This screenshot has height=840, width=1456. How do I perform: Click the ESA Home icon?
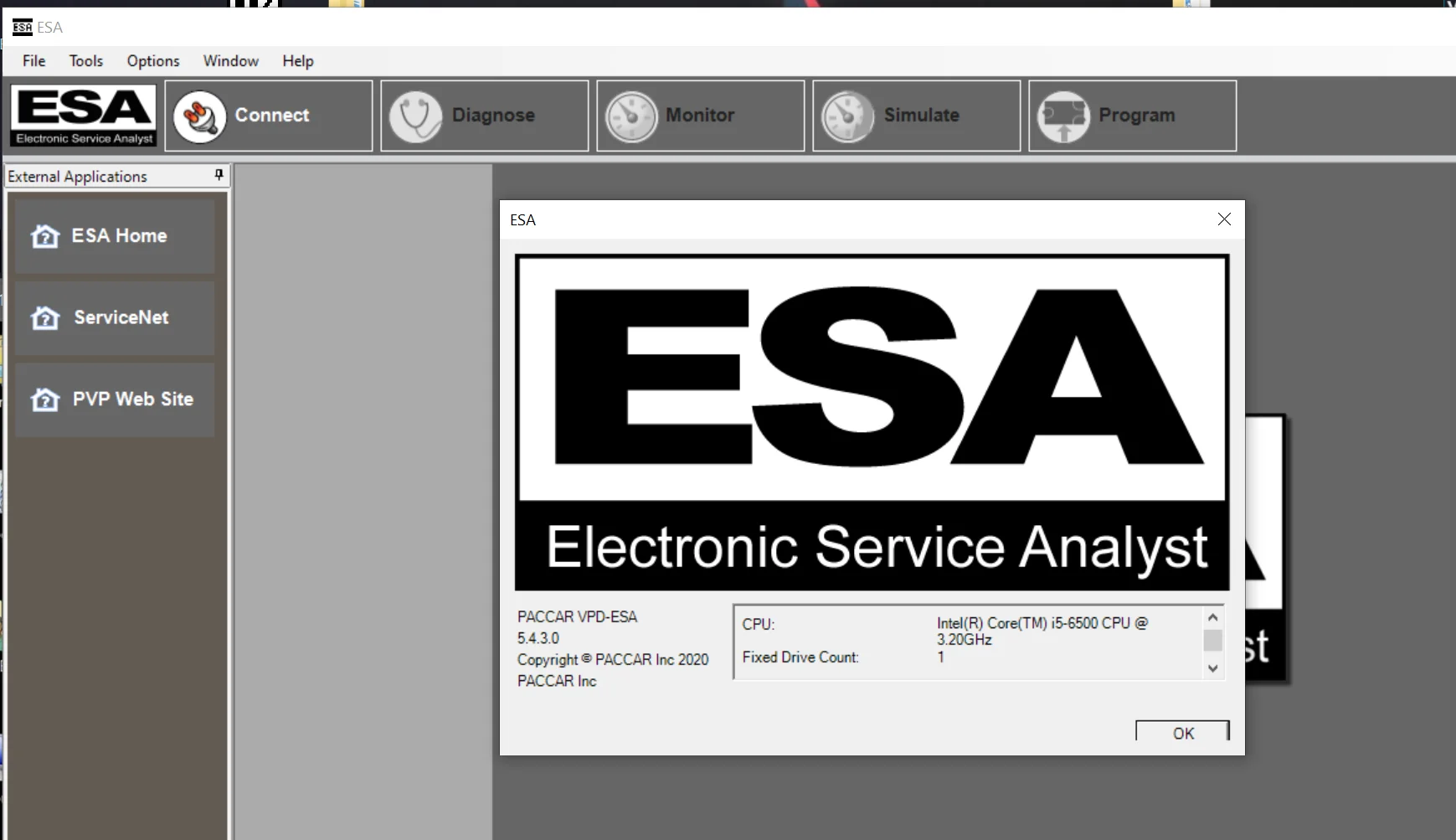pyautogui.click(x=115, y=235)
